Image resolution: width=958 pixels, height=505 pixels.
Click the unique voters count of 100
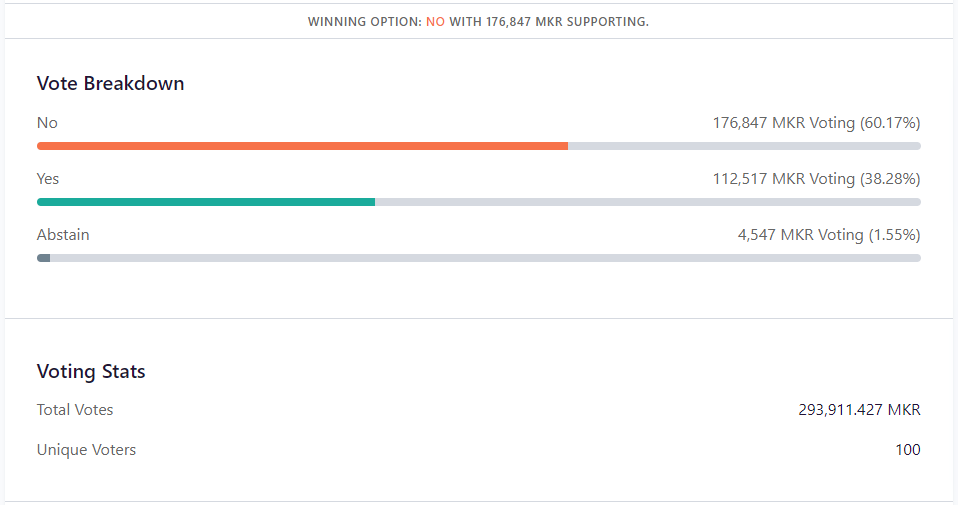point(907,450)
